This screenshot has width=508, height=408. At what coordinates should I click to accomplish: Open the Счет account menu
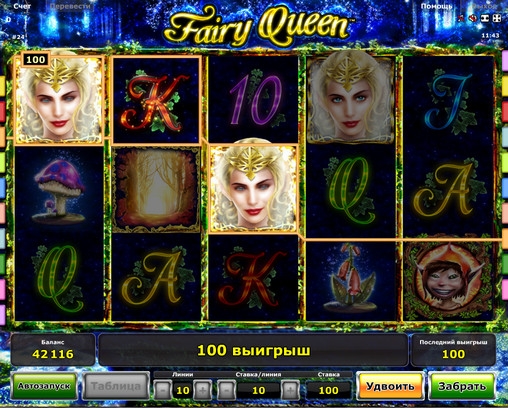(x=22, y=6)
